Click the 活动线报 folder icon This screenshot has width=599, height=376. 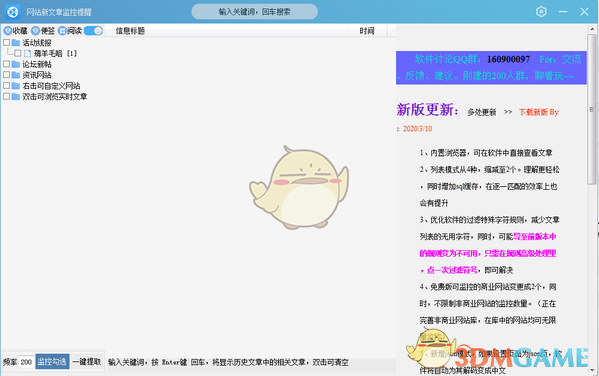16,42
